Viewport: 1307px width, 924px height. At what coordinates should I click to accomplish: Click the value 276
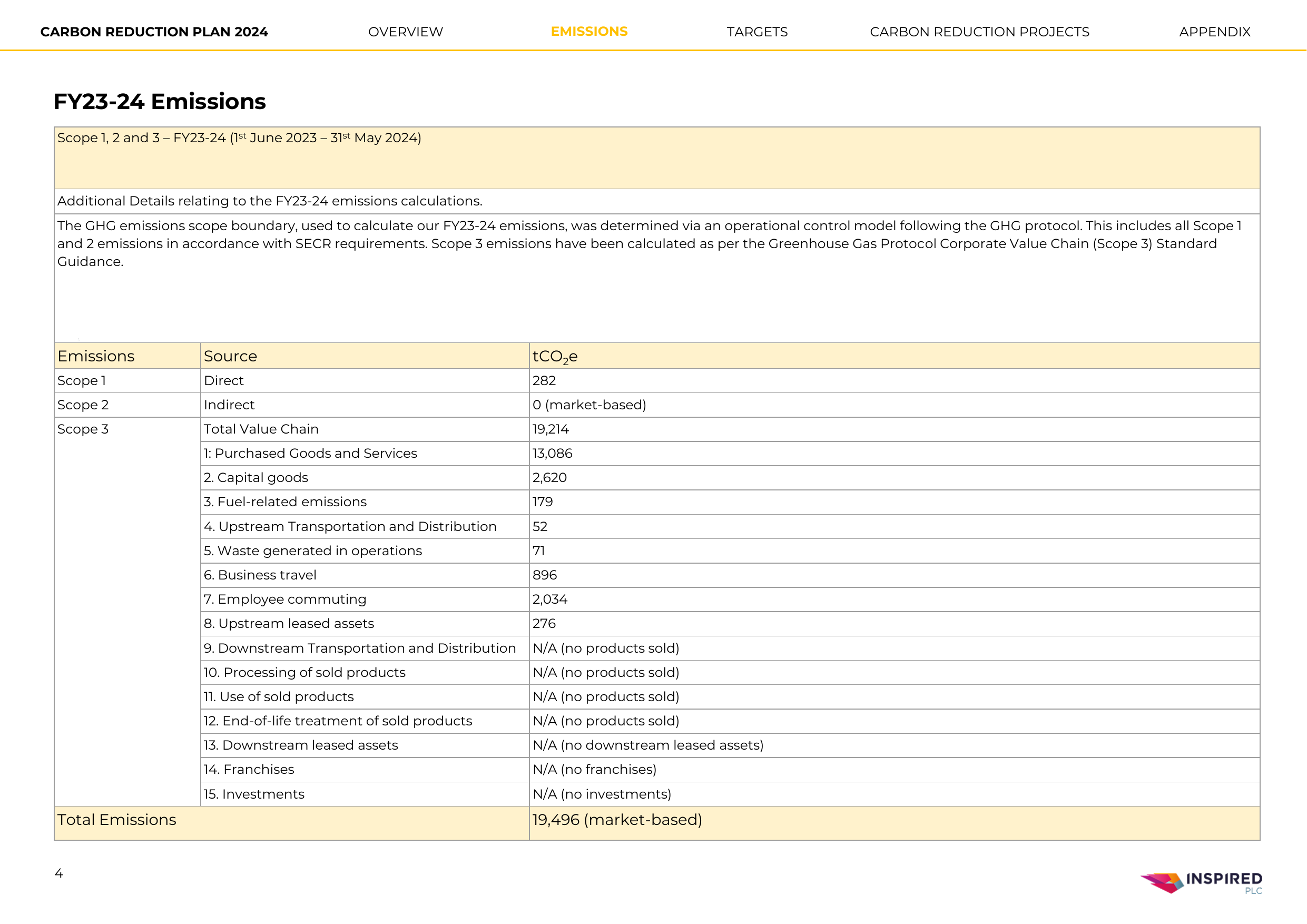544,623
